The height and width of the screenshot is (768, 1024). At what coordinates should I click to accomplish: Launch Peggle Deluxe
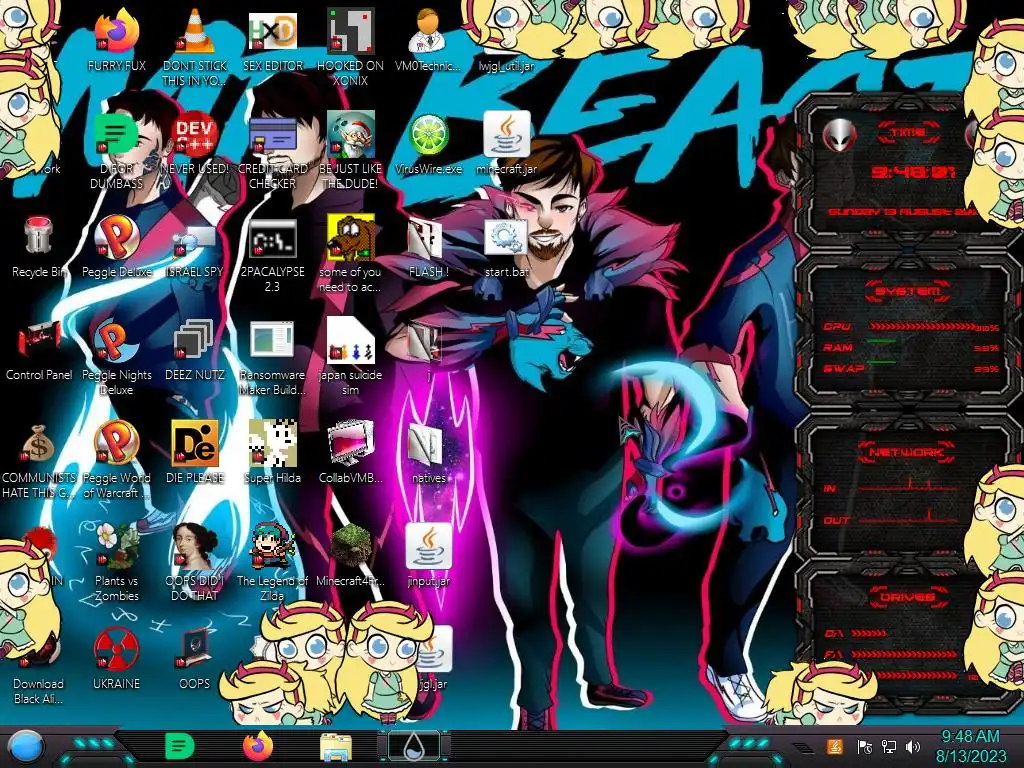(116, 236)
